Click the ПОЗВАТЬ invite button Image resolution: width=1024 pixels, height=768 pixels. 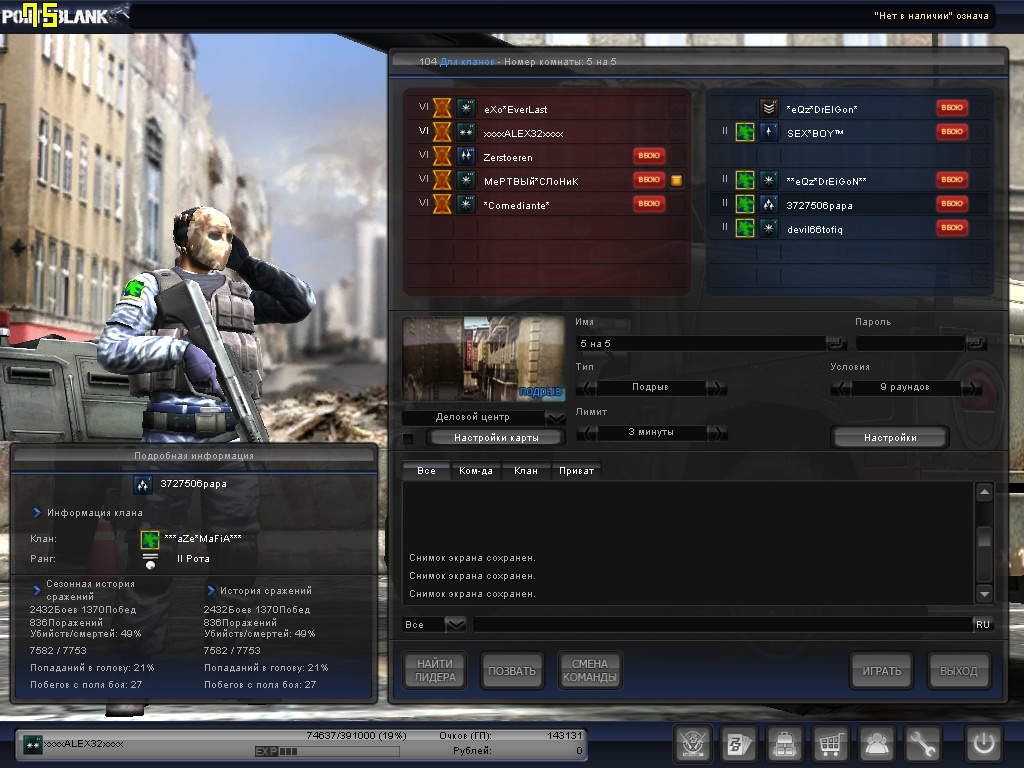(x=510, y=671)
